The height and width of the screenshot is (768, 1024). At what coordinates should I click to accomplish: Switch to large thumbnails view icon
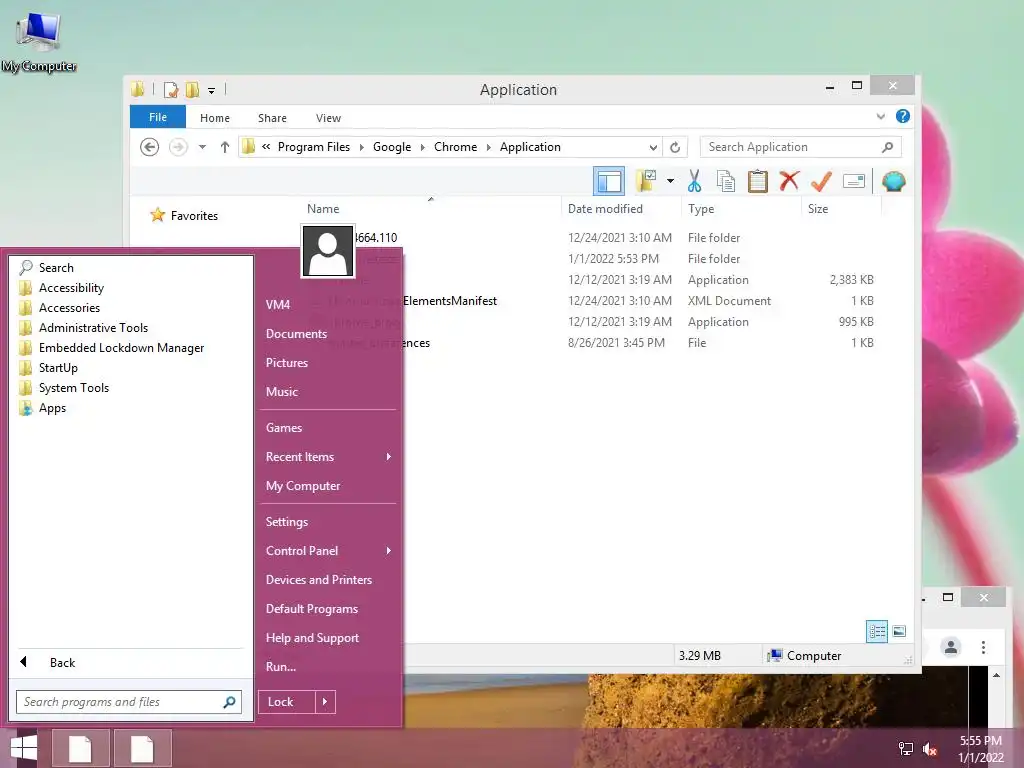point(899,631)
